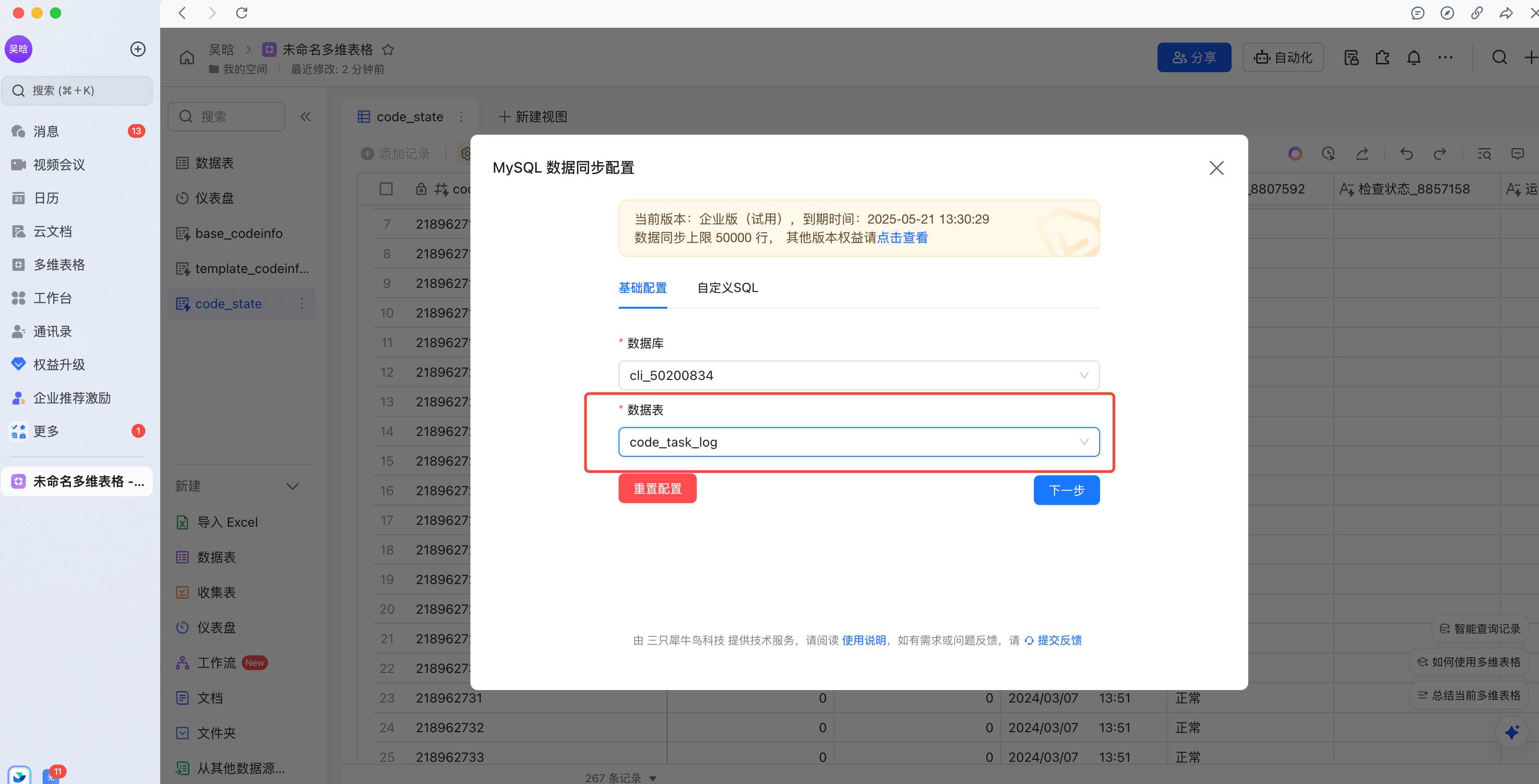Open the extensions puzzle icon
Screen dimensions: 1539x784
click(1383, 58)
